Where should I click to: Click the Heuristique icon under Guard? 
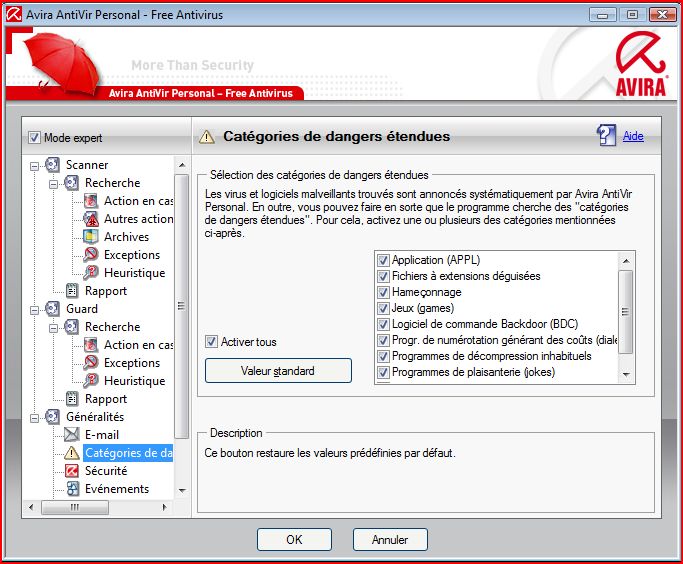[x=91, y=381]
